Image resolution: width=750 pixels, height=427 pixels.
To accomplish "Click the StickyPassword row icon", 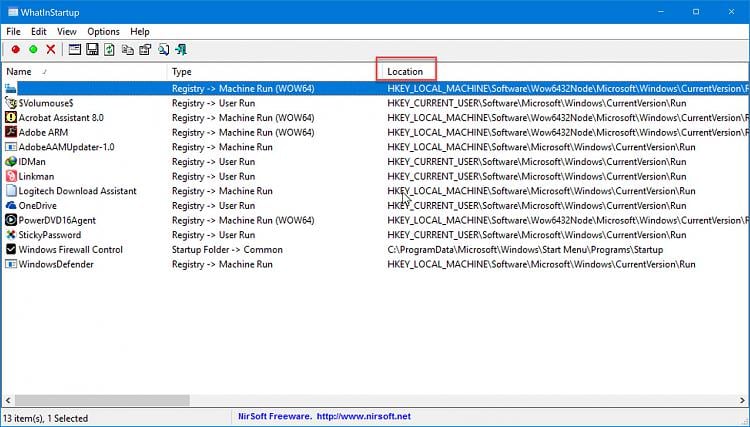I will pos(11,235).
